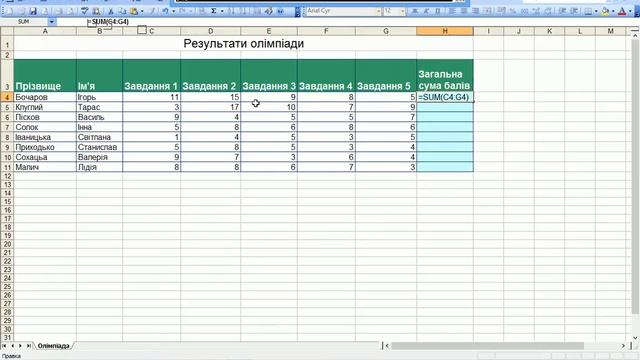Image resolution: width=640 pixels, height=360 pixels.
Task: Go to first sheet with tab navigation arrow
Action: [4, 346]
